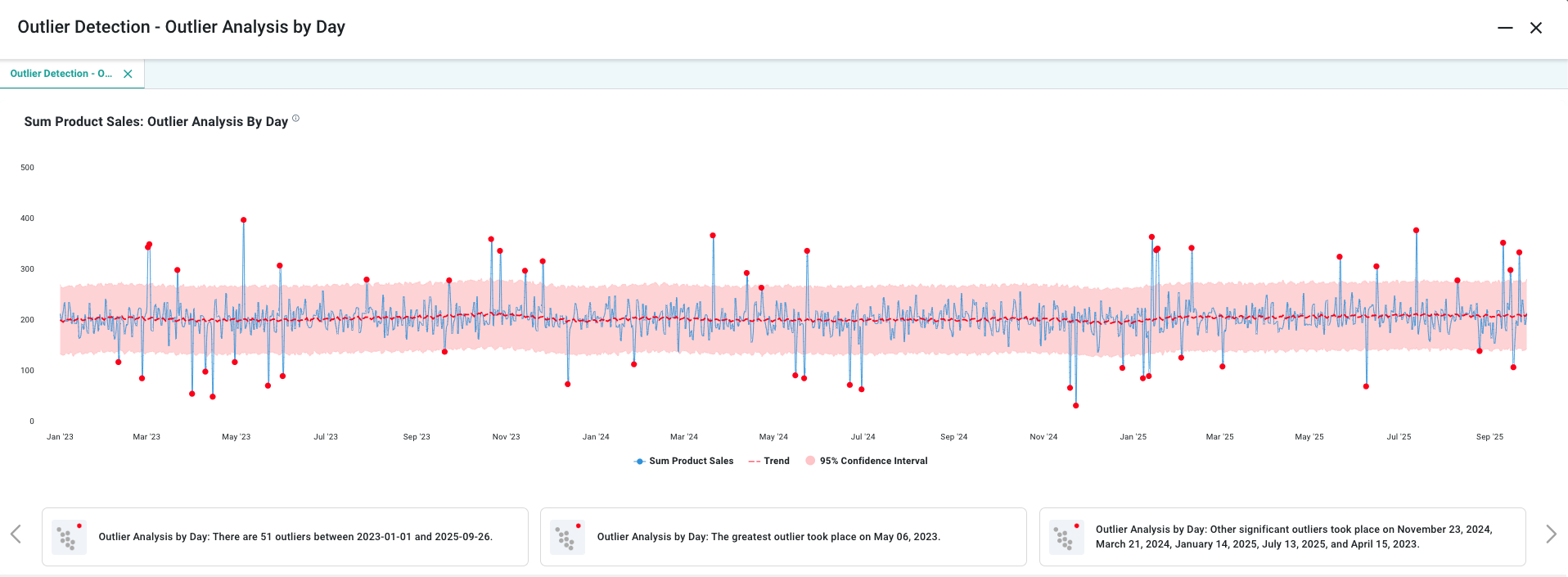
Task: Minimize the Outlier Detection panel
Action: coord(1505,28)
